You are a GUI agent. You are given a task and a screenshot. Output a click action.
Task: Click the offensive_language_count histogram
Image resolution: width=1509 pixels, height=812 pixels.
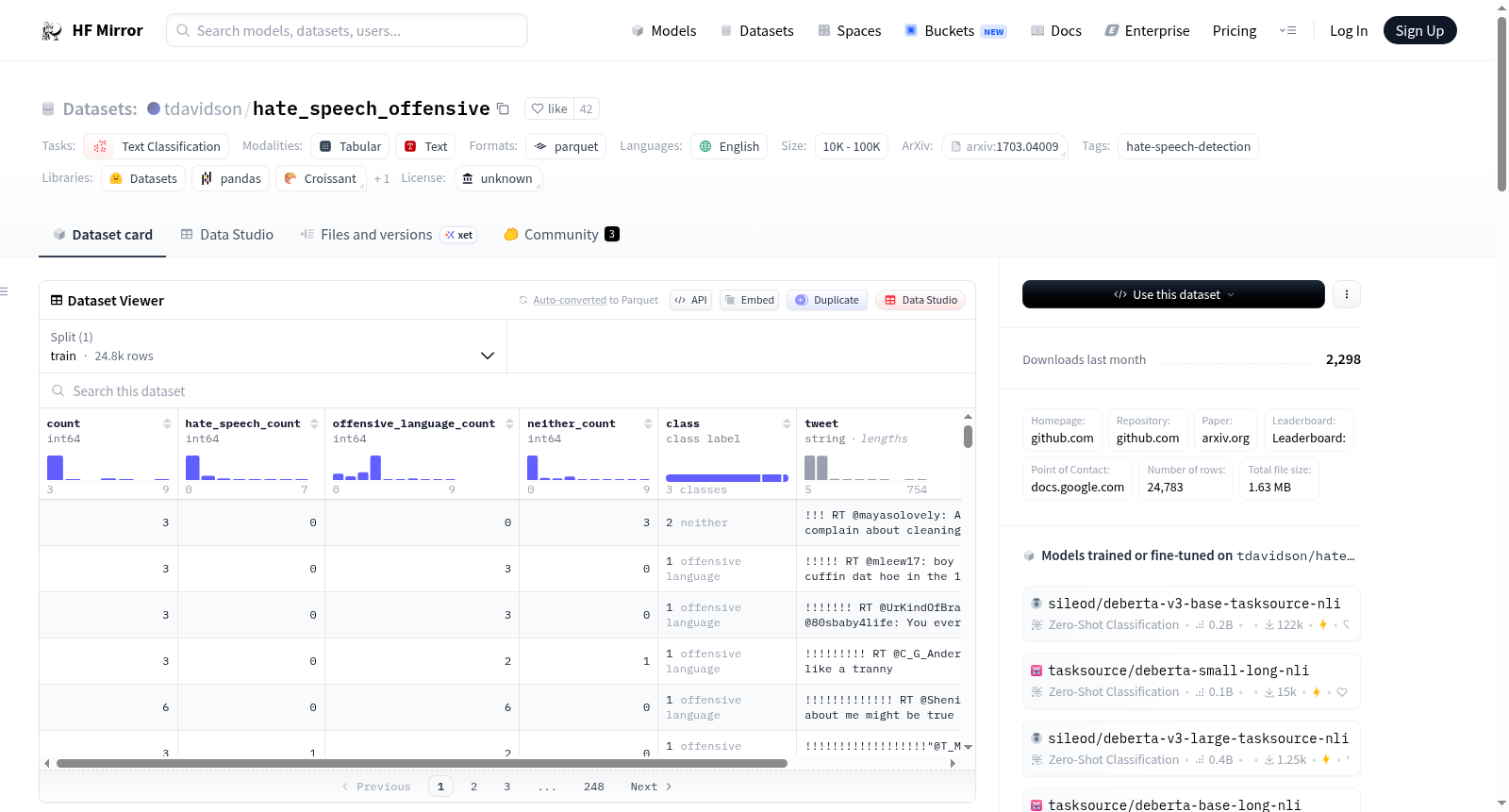394,468
